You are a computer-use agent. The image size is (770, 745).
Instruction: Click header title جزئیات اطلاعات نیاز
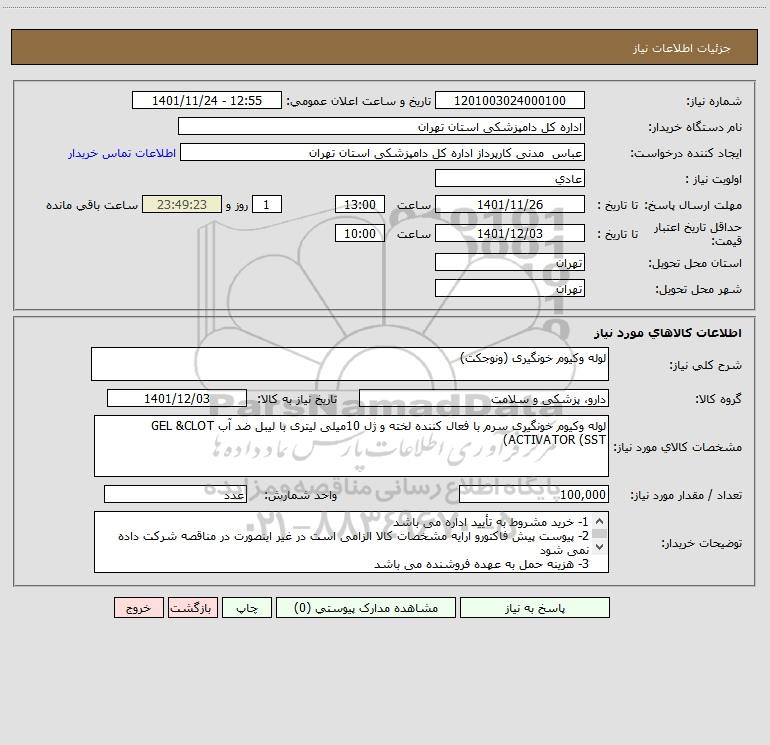[682, 48]
